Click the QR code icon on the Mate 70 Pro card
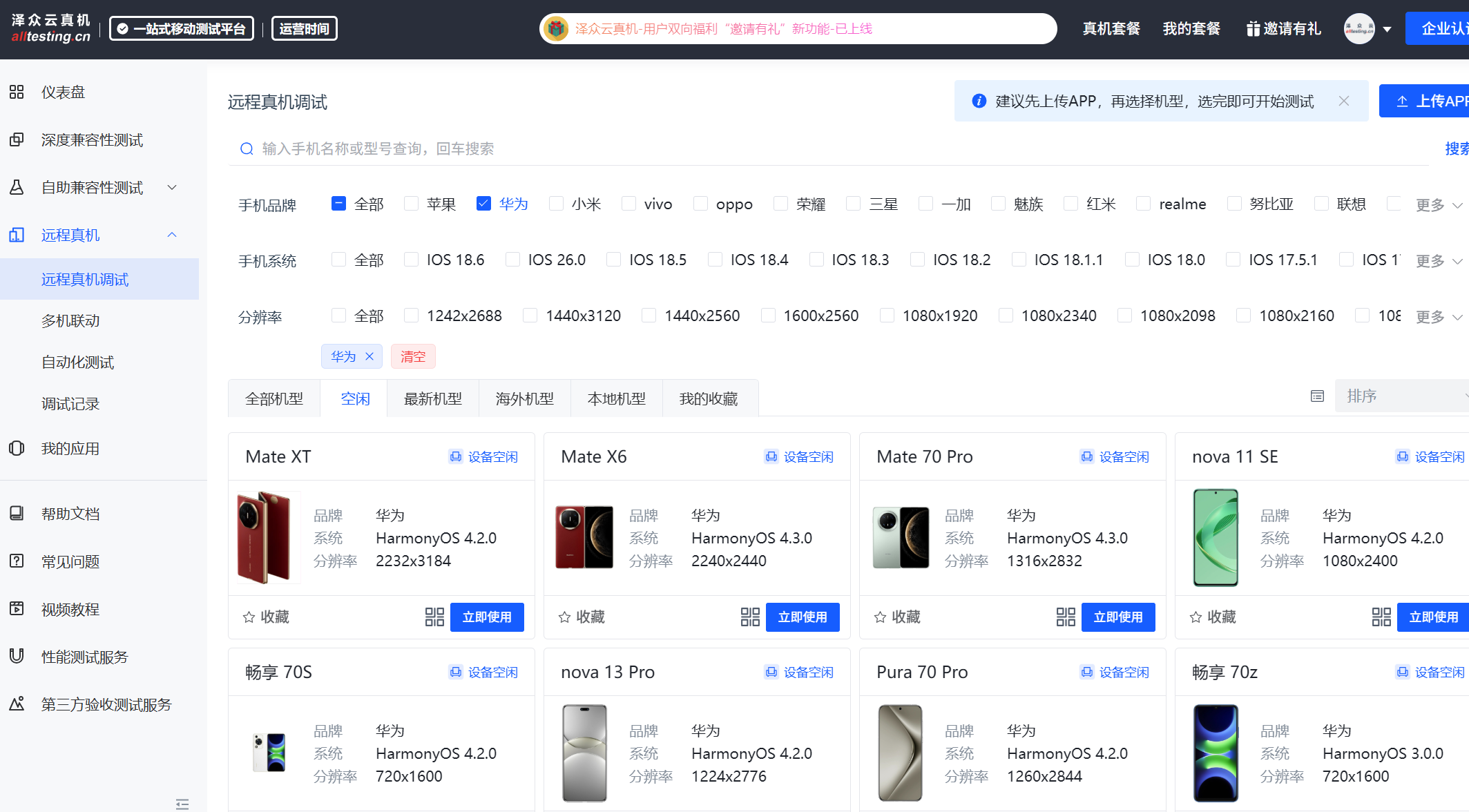Viewport: 1469px width, 812px height. pyautogui.click(x=1066, y=617)
